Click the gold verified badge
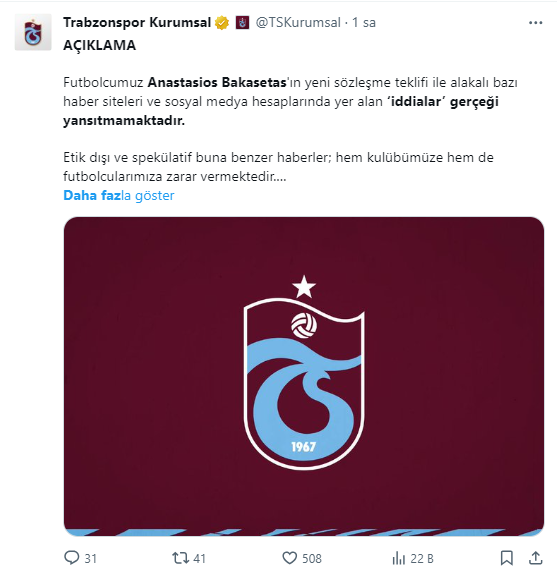Viewport: 557px width, 577px height. [x=222, y=23]
